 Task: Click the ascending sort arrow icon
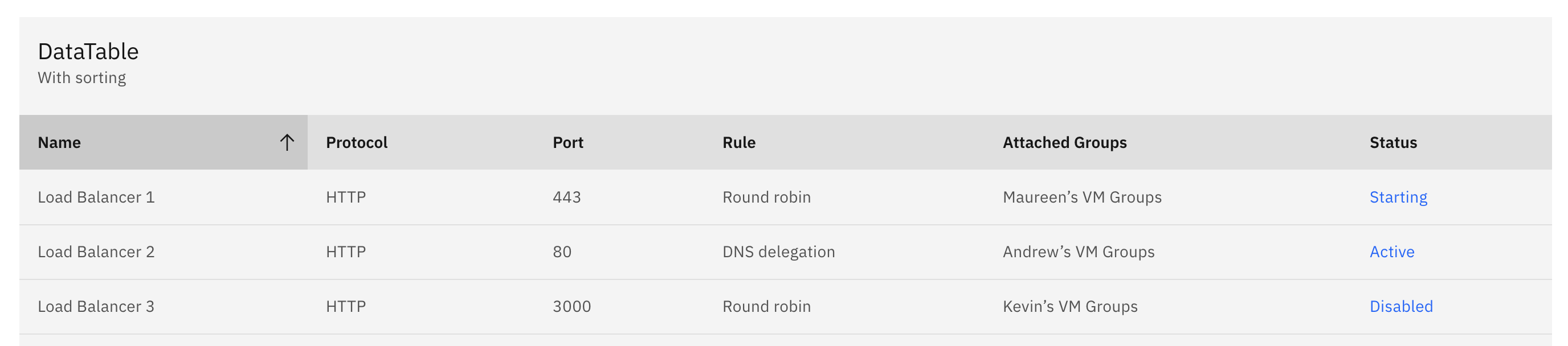click(287, 142)
